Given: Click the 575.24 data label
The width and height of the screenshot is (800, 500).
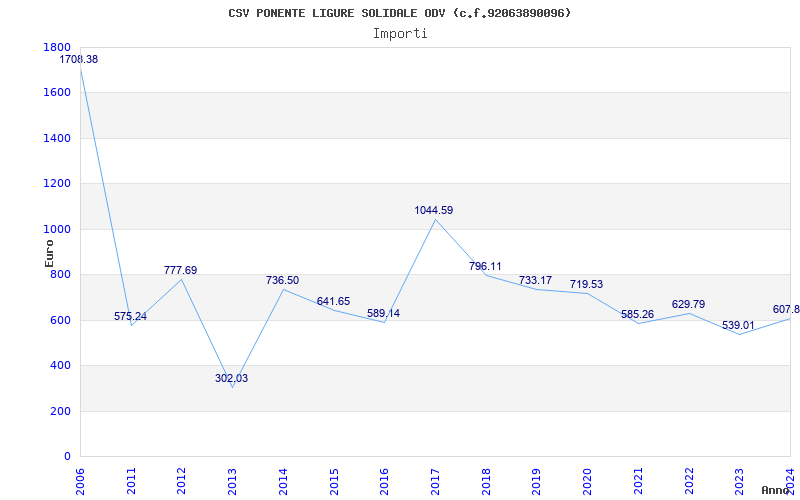Looking at the screenshot, I should [x=130, y=316].
